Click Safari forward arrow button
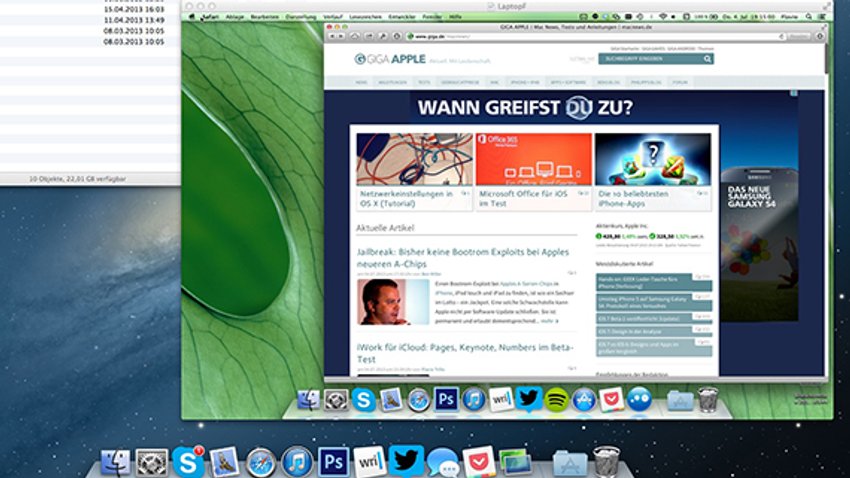The height and width of the screenshot is (478, 850). click(x=341, y=36)
